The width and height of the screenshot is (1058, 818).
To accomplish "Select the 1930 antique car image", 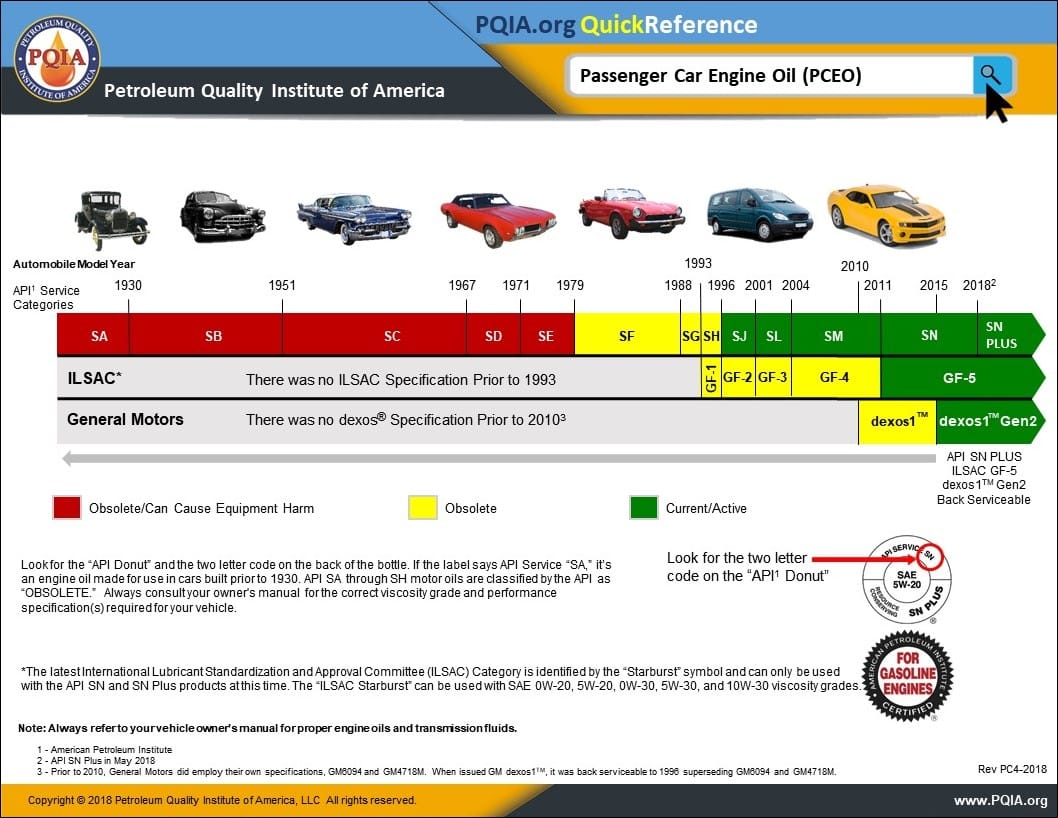I will point(110,213).
